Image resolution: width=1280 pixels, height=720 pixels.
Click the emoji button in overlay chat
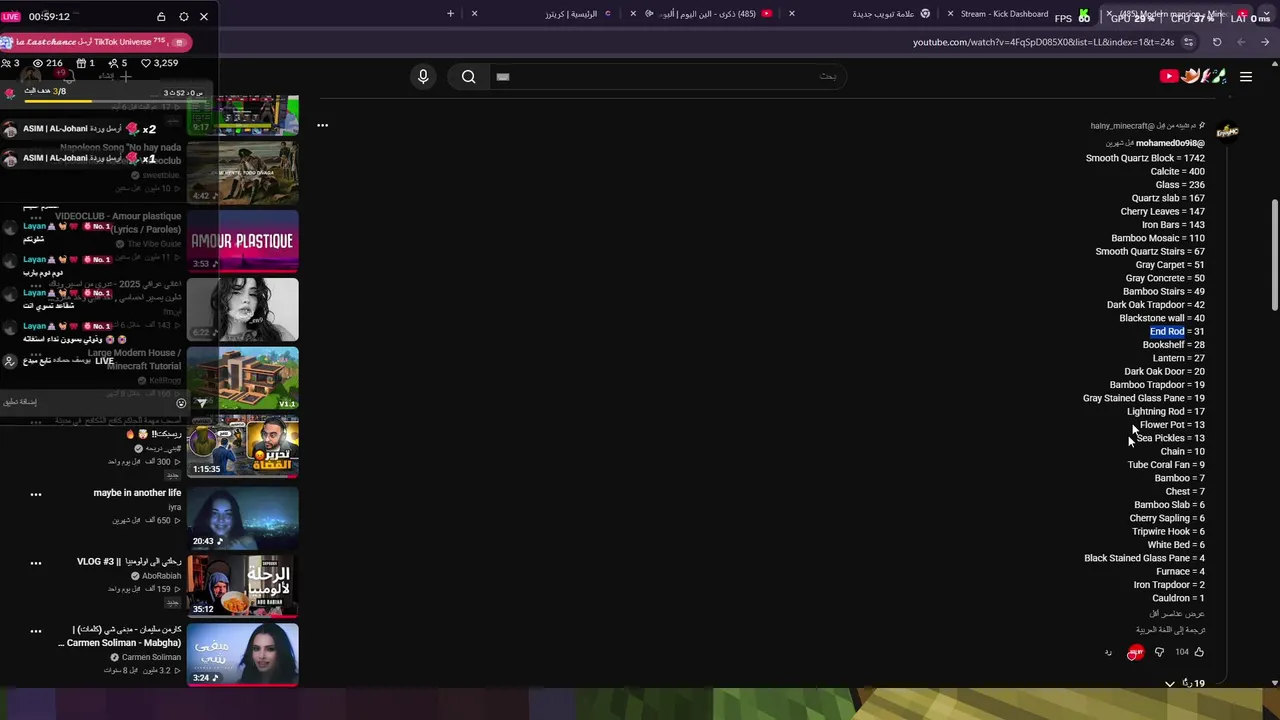point(181,403)
